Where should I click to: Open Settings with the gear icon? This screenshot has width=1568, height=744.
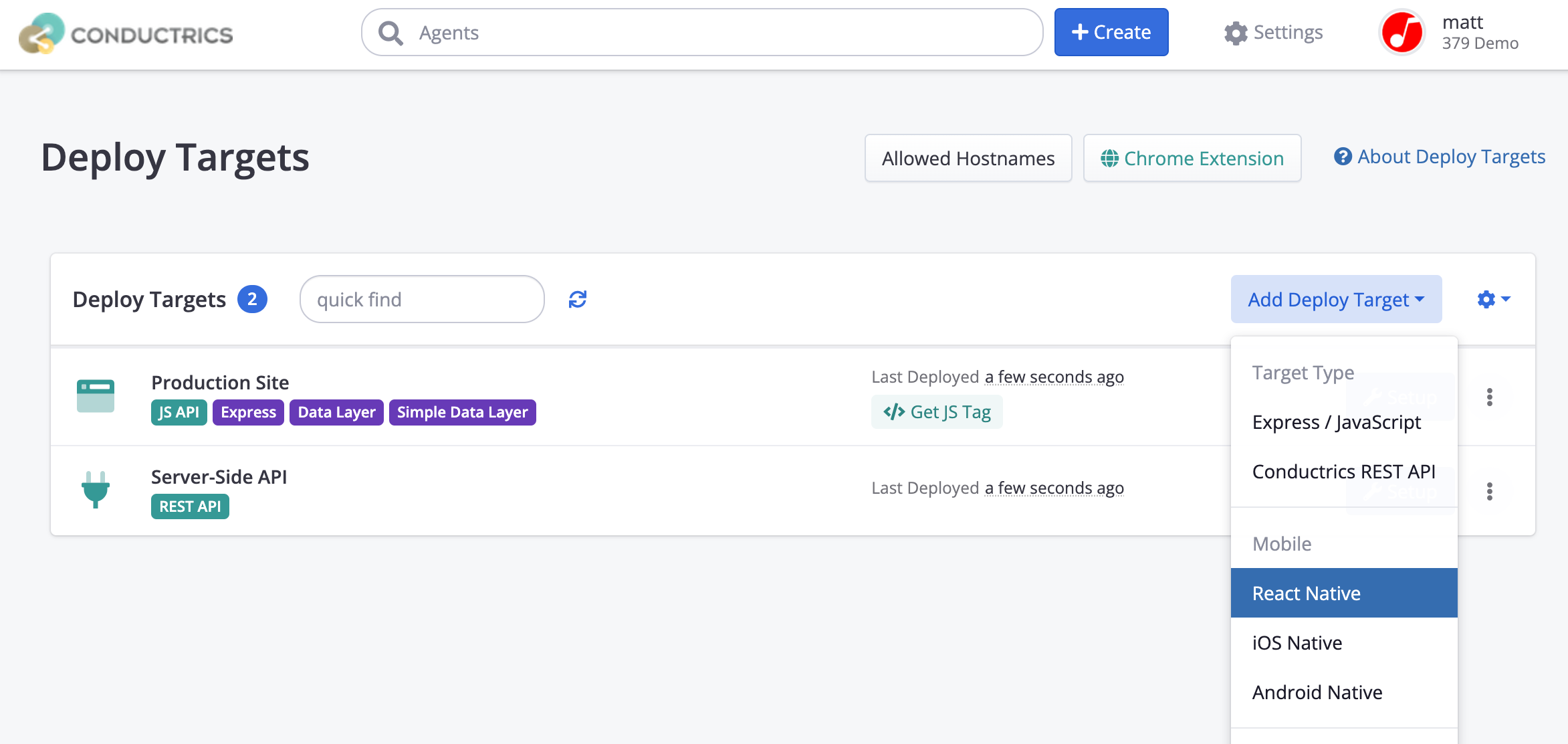point(1236,33)
